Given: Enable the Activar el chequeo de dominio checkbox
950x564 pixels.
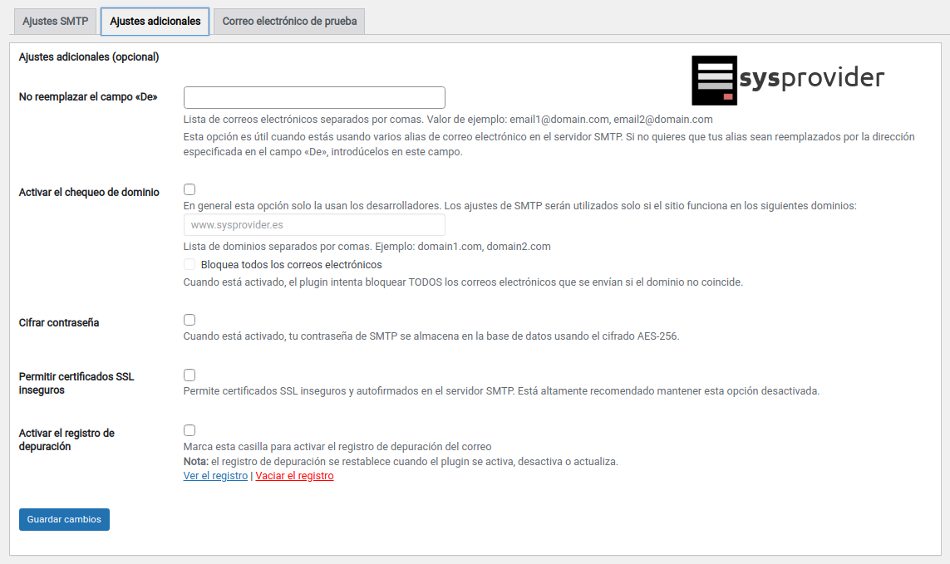Looking at the screenshot, I should 189,189.
